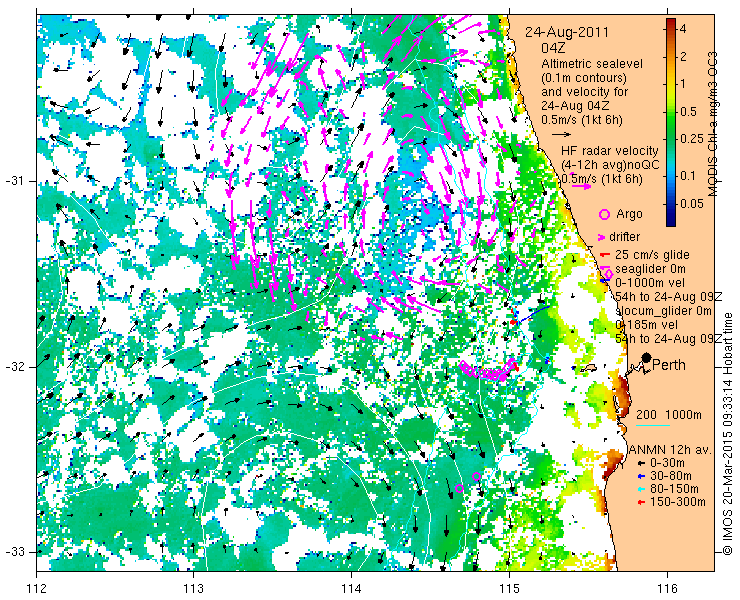Click the cyan 200 1000m isobath legend line
This screenshot has height=600, width=740.
pyautogui.click(x=653, y=426)
